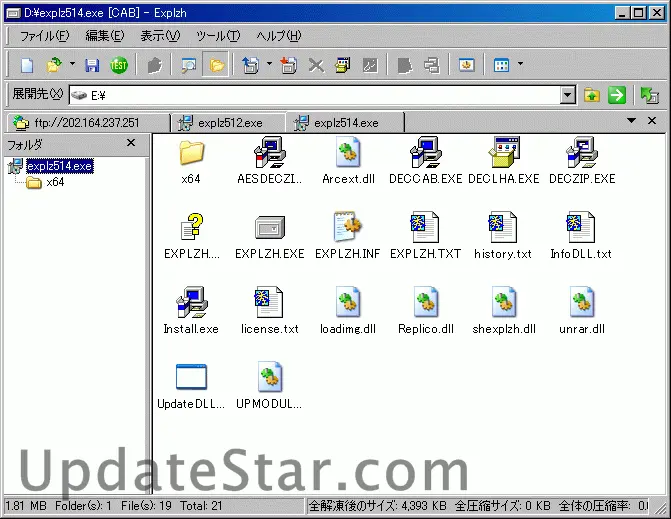
Task: Select the loadimg.dll file
Action: [348, 311]
